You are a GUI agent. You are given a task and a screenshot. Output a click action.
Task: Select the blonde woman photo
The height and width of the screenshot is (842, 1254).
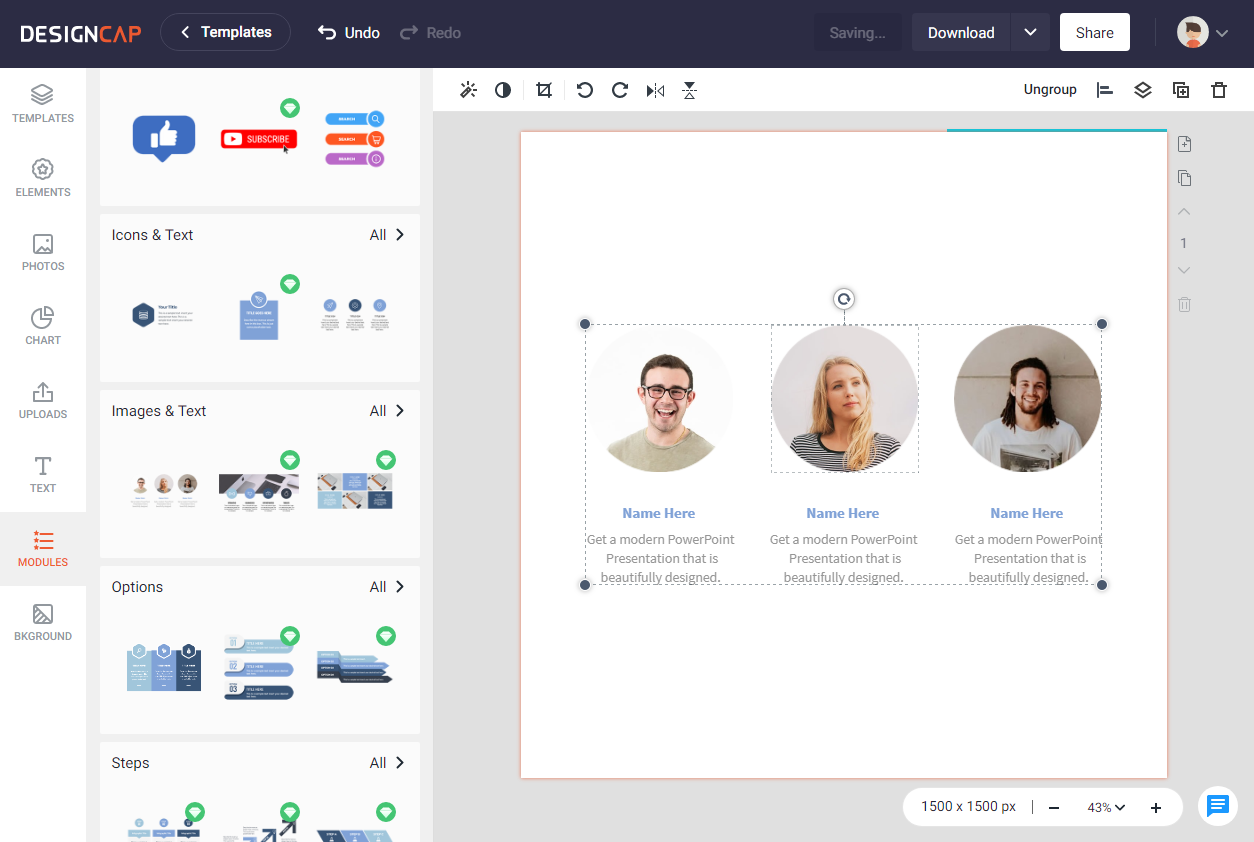tap(845, 399)
